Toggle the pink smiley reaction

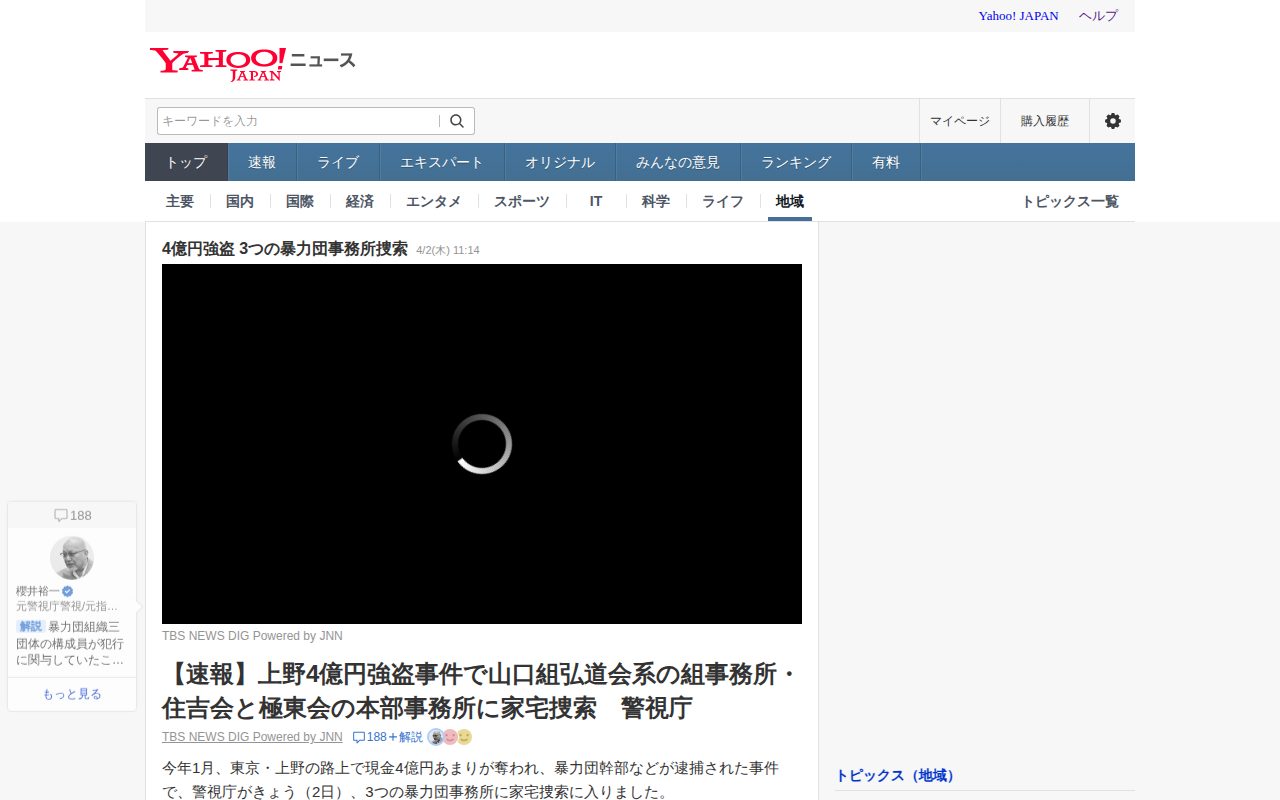click(x=450, y=737)
